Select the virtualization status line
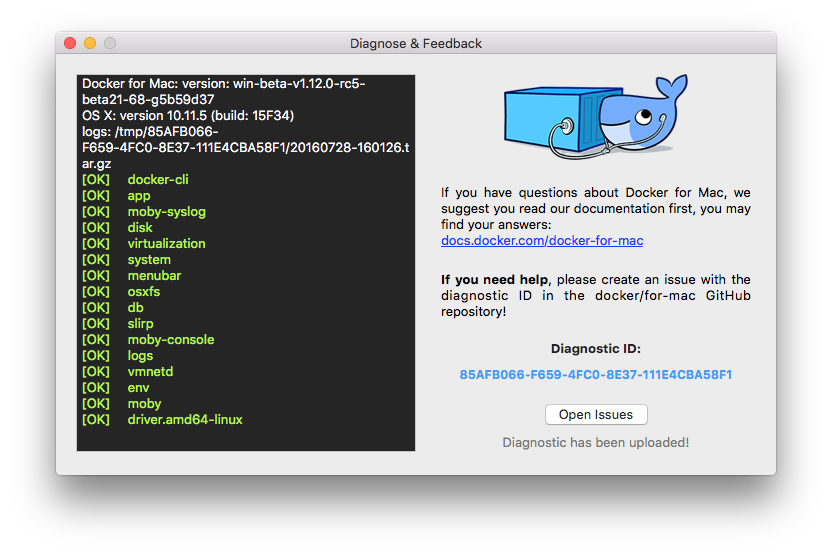This screenshot has height=555, width=832. coord(166,244)
